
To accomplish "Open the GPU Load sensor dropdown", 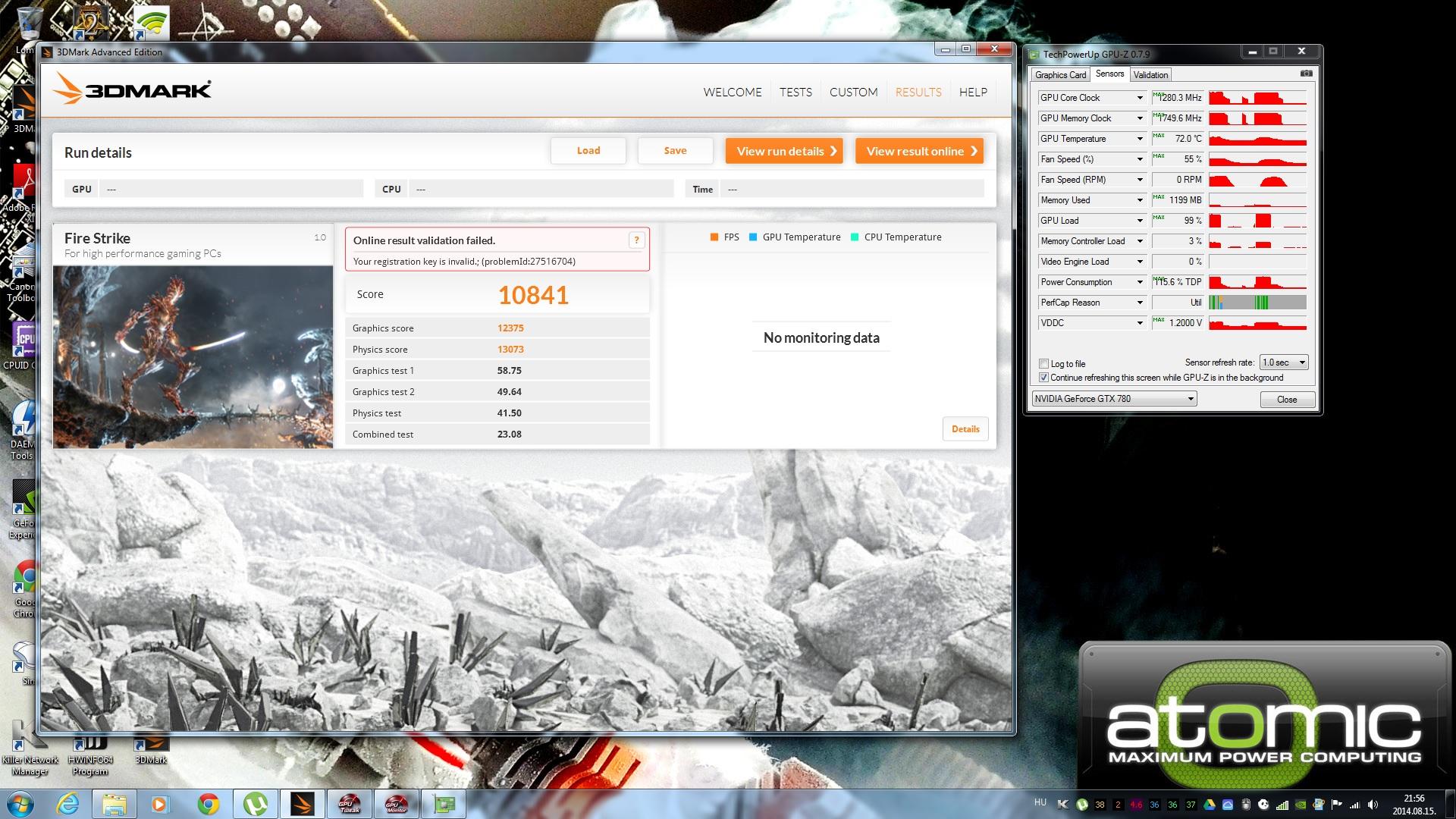I will [x=1139, y=221].
